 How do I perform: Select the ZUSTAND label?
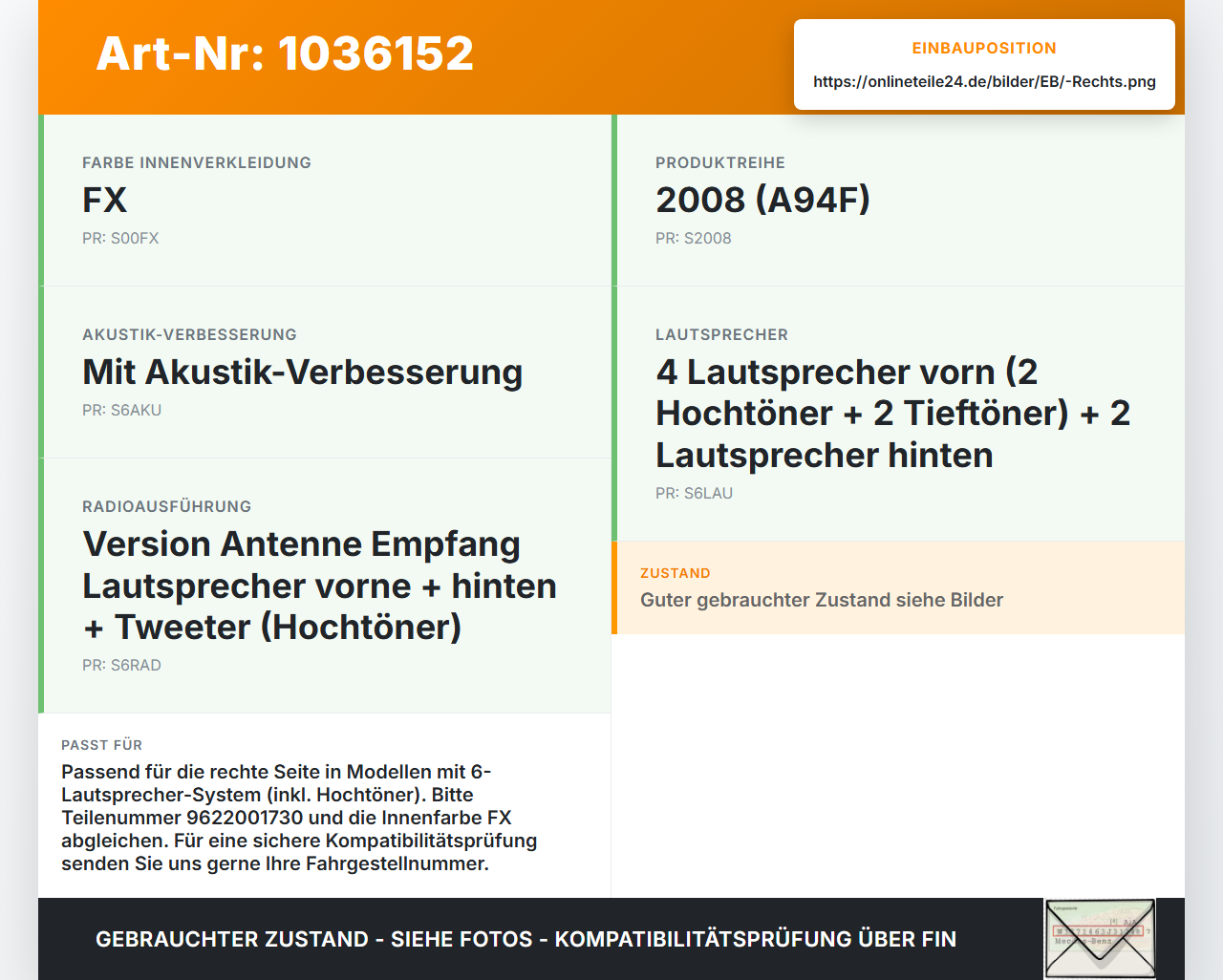pos(676,573)
